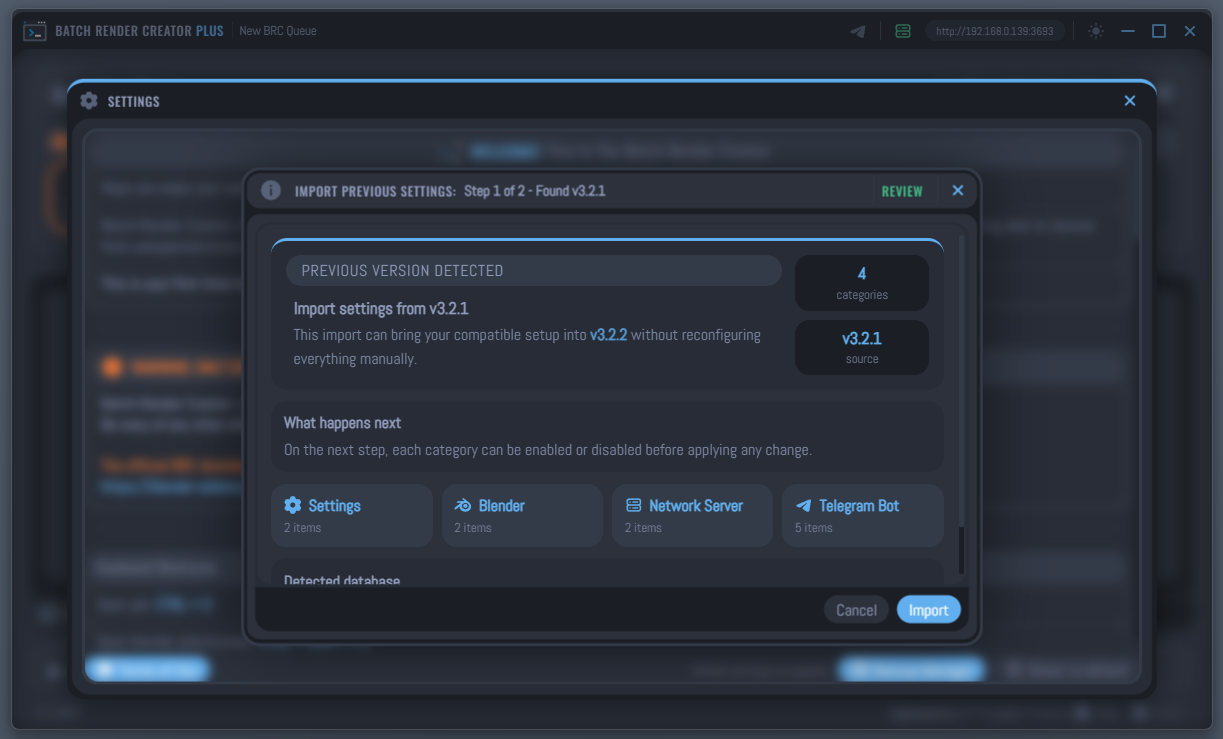Select the Settings category card

[352, 516]
